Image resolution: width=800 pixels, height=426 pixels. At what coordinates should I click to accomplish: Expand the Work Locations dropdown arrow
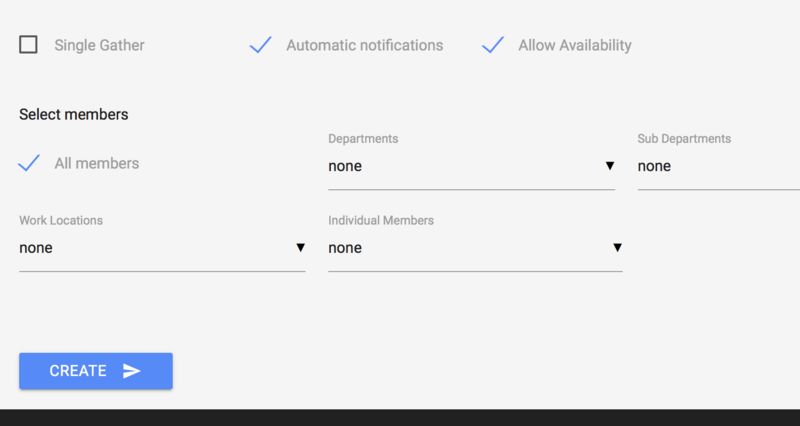299,248
